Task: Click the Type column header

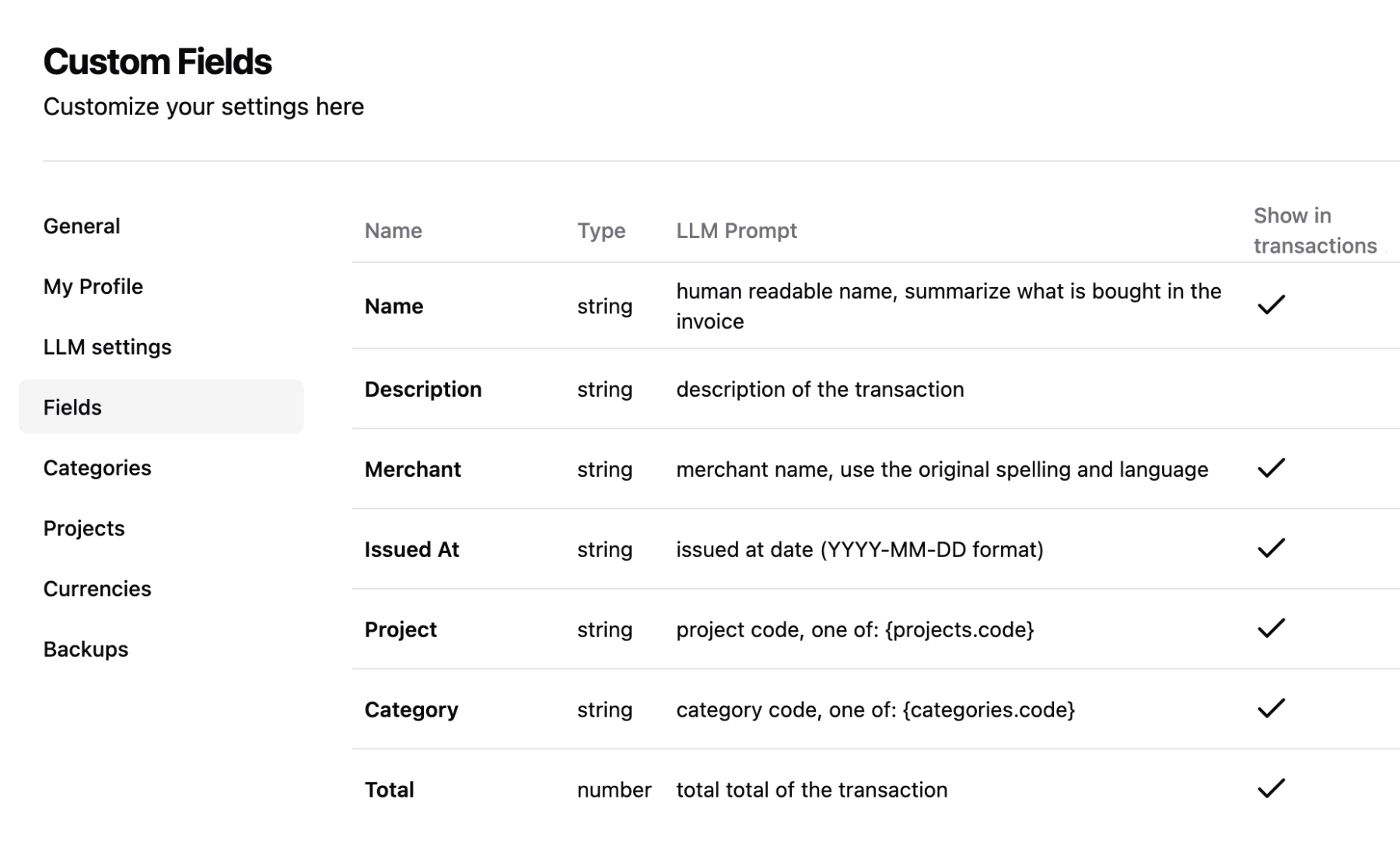Action: coord(601,230)
